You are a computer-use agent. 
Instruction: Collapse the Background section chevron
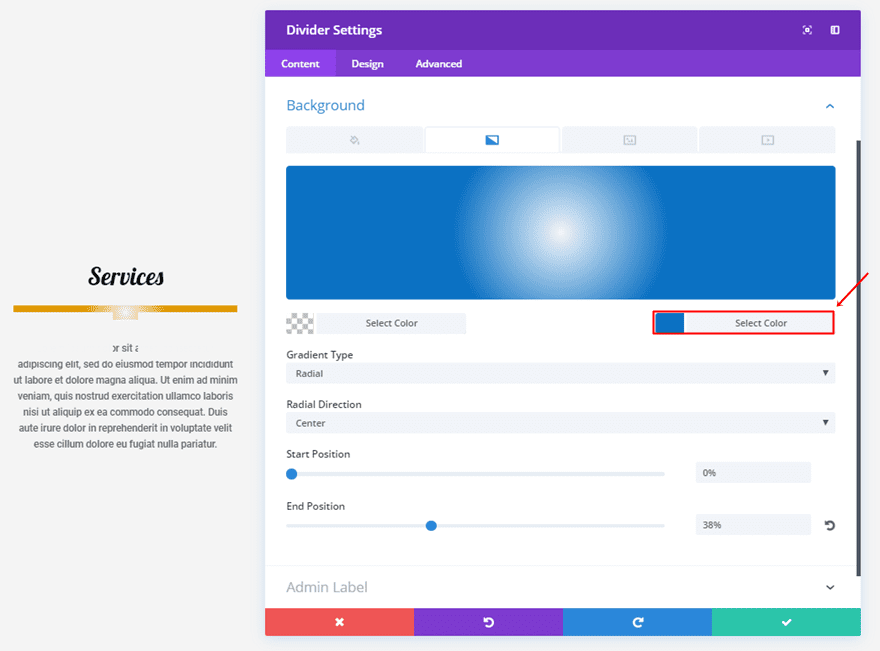(830, 106)
